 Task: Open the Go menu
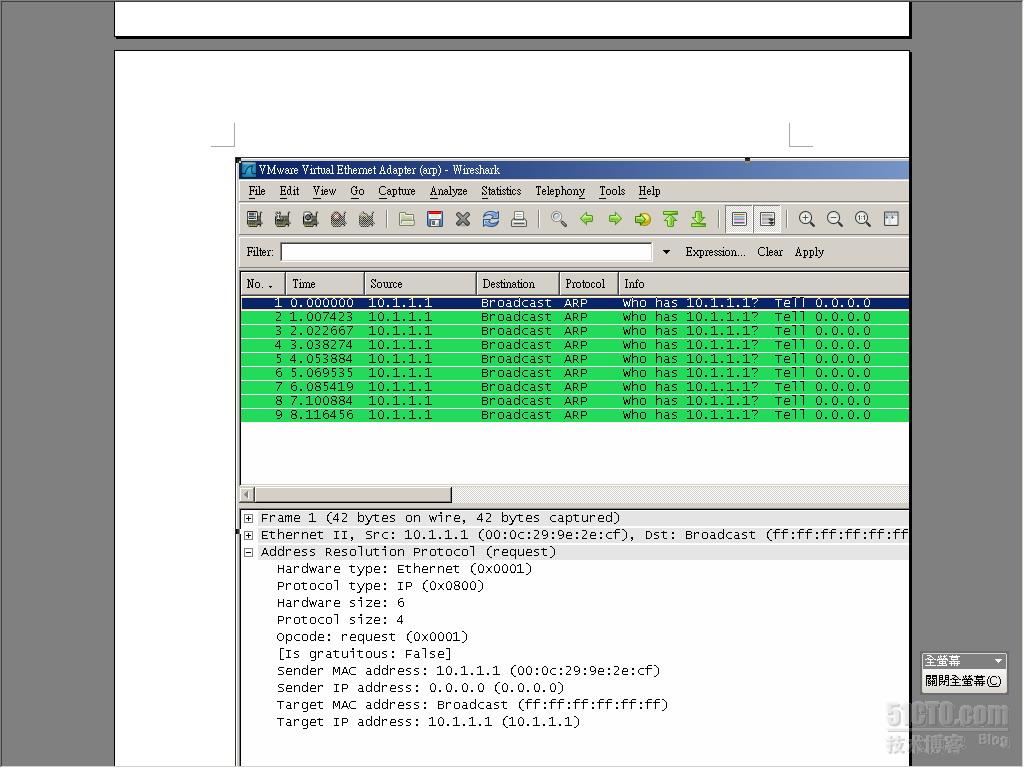(x=357, y=191)
